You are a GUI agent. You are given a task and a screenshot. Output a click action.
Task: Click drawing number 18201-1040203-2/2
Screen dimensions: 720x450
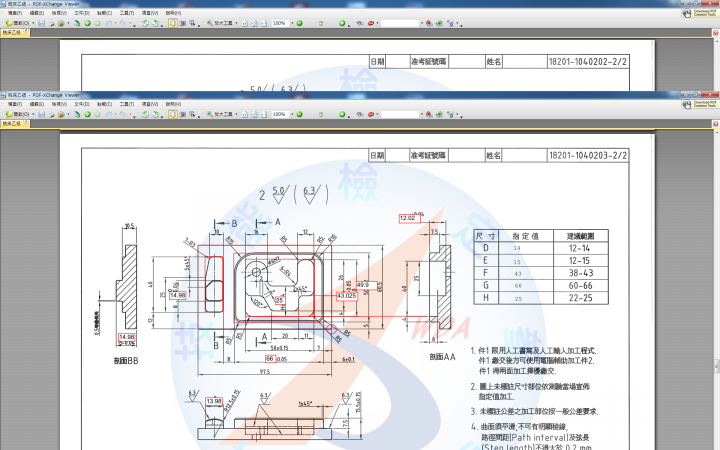588,155
